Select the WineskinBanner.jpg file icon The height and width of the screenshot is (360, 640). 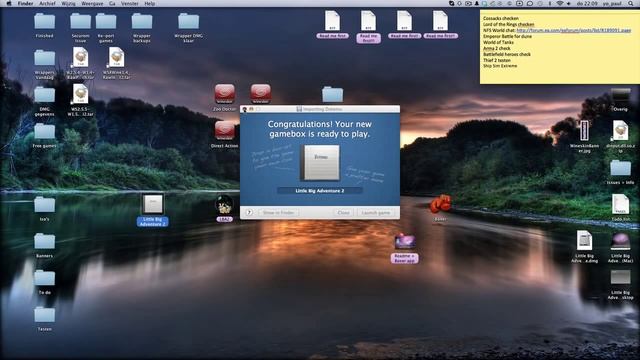[x=584, y=131]
